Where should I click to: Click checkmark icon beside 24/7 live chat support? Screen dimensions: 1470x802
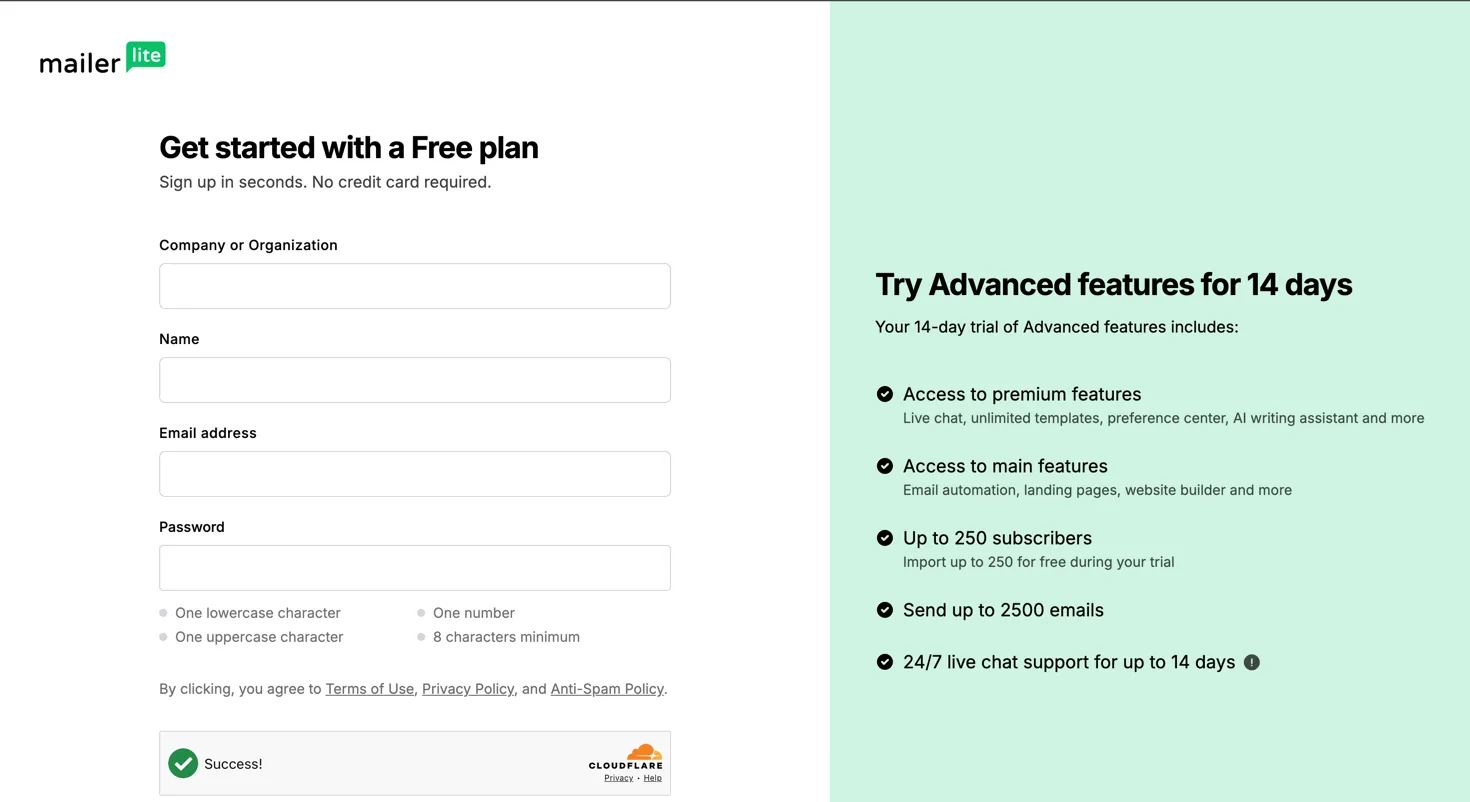pyautogui.click(x=885, y=662)
